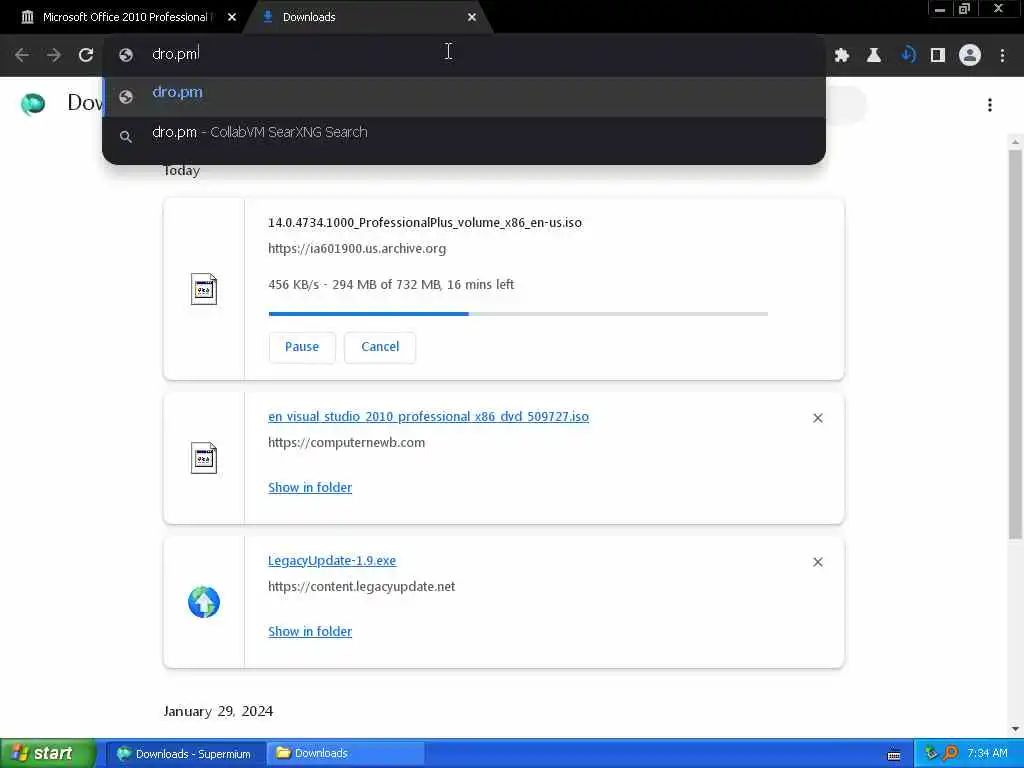The height and width of the screenshot is (768, 1024).
Task: Select the dro.pm URL suggestion
Action: [x=464, y=97]
